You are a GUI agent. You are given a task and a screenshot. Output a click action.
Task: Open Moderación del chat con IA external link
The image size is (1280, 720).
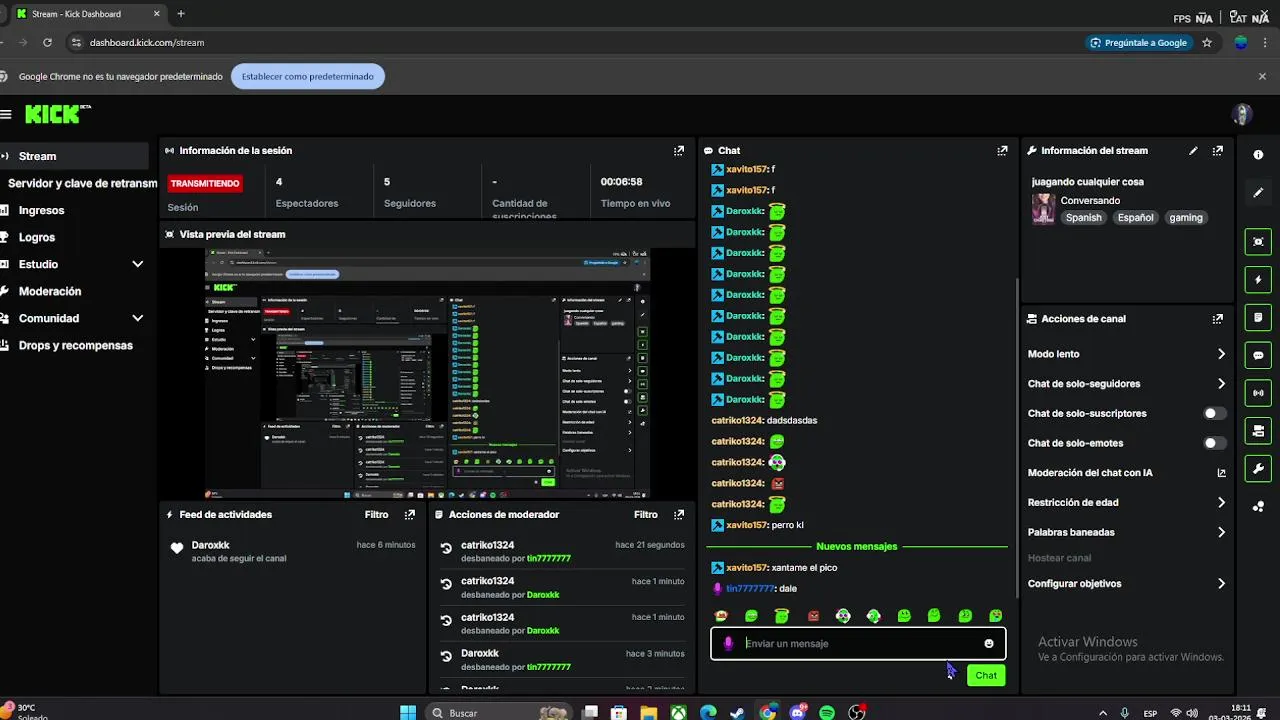coord(1221,473)
